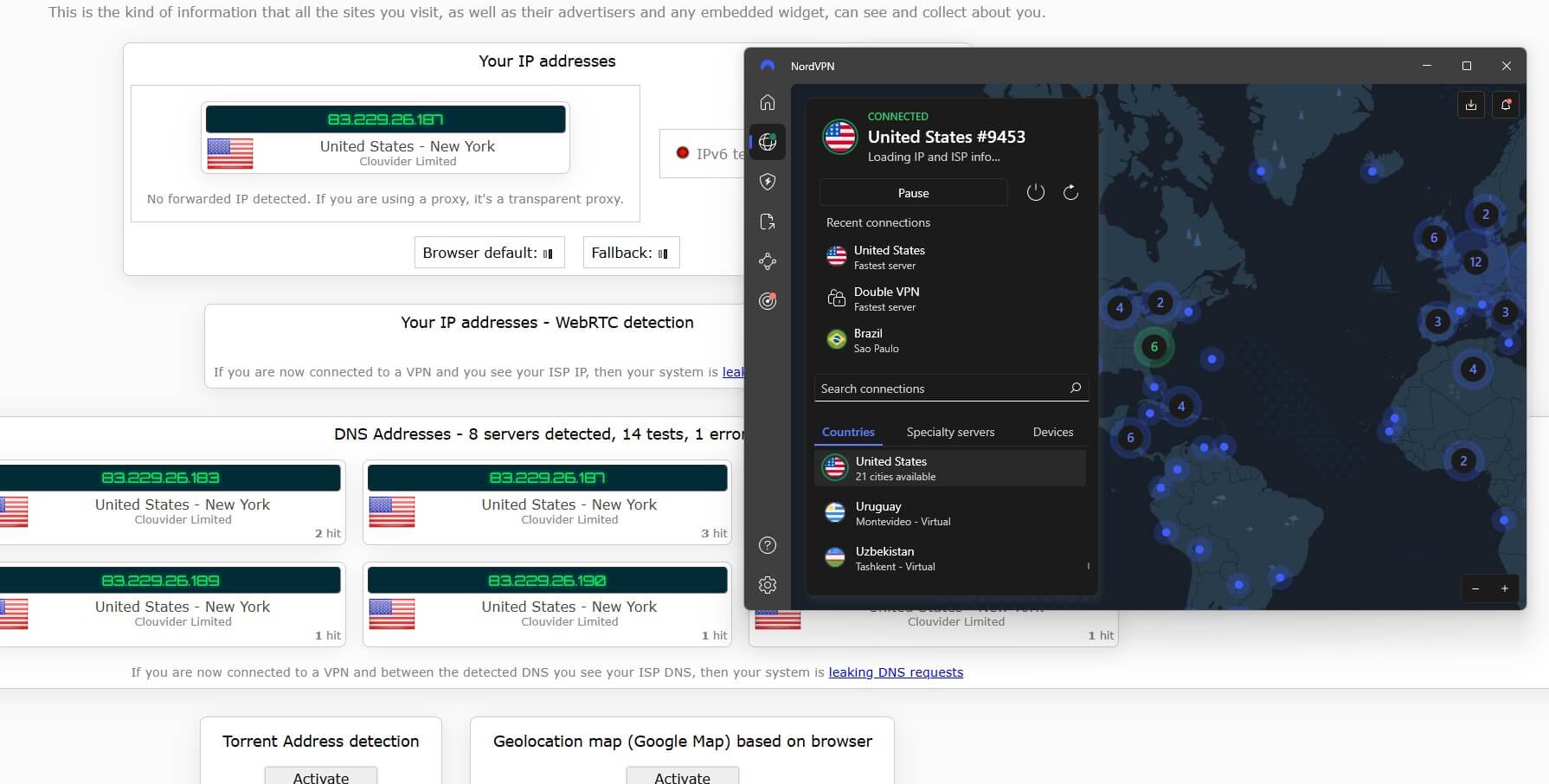Pause the VPN connection
Screen dimensions: 1549x784
pos(913,193)
